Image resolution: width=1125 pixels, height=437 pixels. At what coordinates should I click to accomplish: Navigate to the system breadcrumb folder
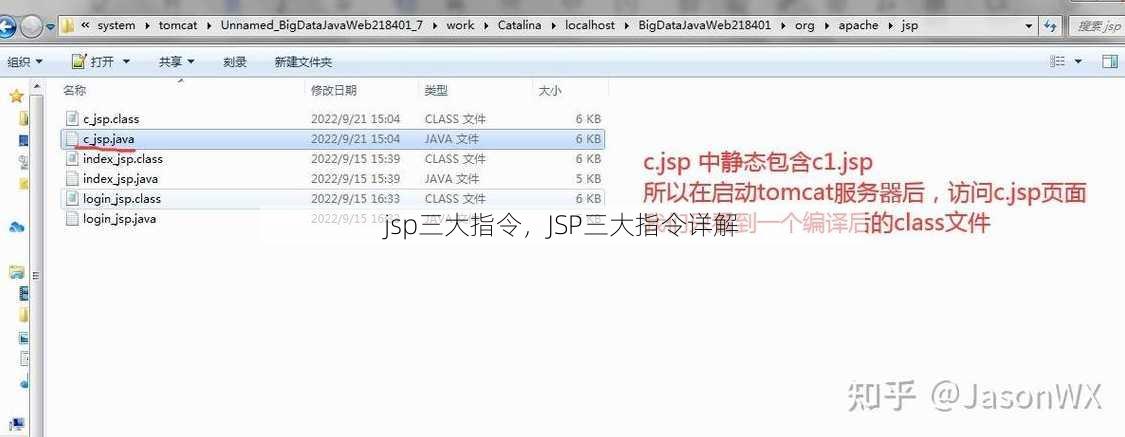(116, 25)
